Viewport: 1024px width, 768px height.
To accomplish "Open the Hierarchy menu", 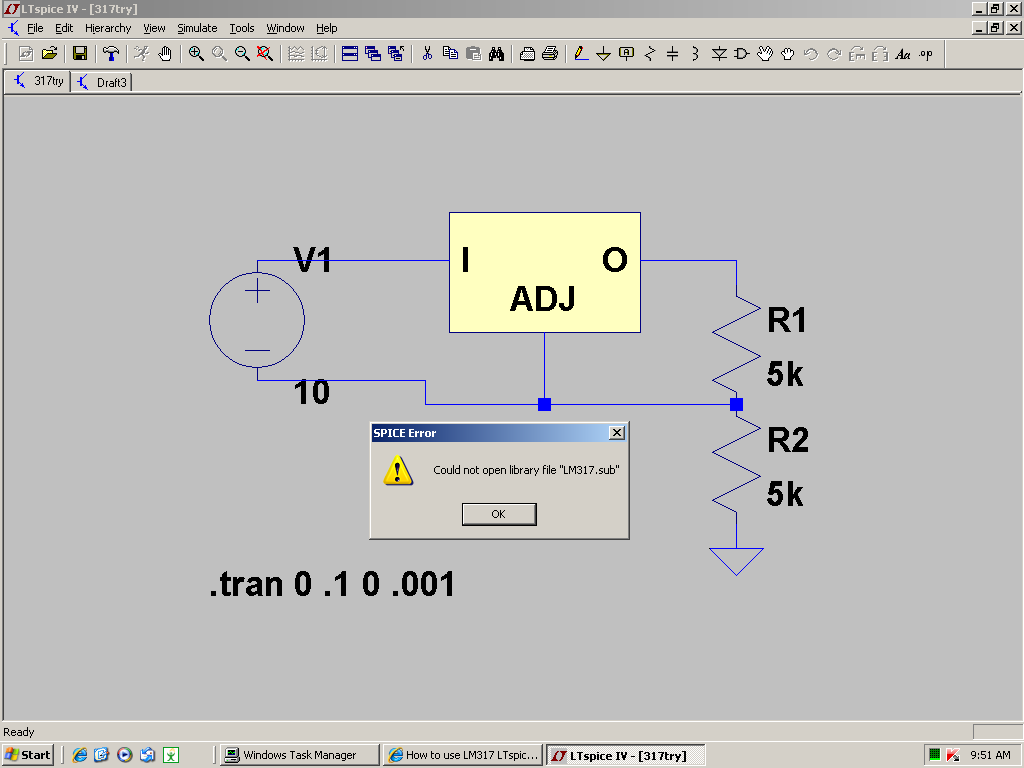I will [x=108, y=28].
